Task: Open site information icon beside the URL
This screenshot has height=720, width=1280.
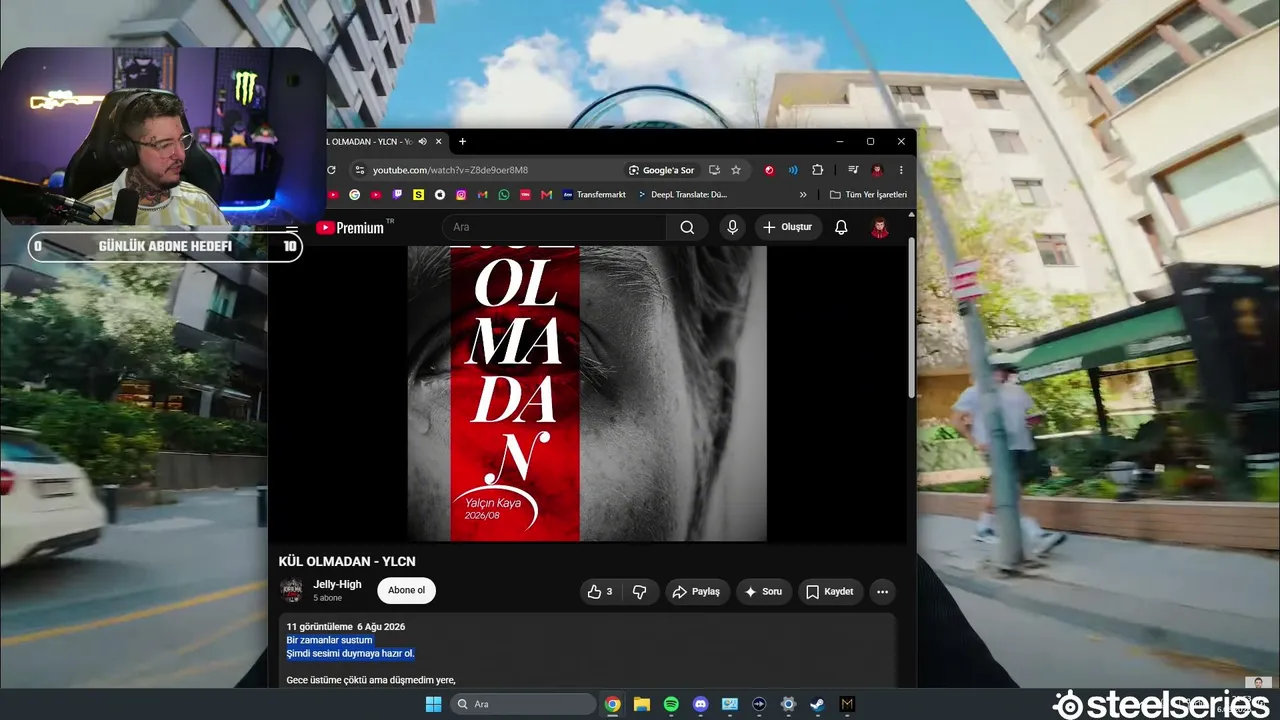Action: click(x=359, y=170)
